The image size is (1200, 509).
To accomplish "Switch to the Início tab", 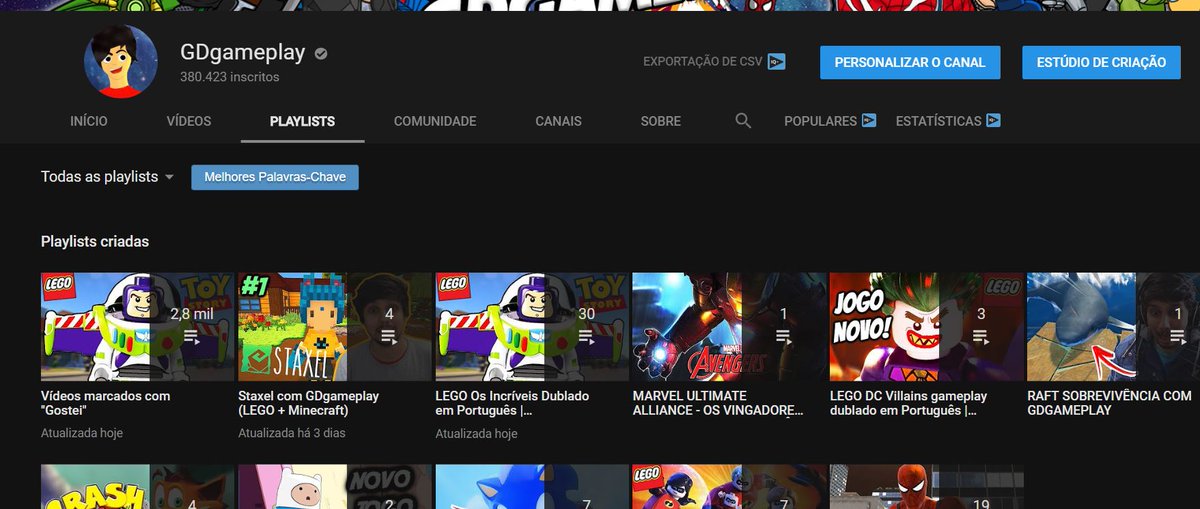I will [89, 121].
